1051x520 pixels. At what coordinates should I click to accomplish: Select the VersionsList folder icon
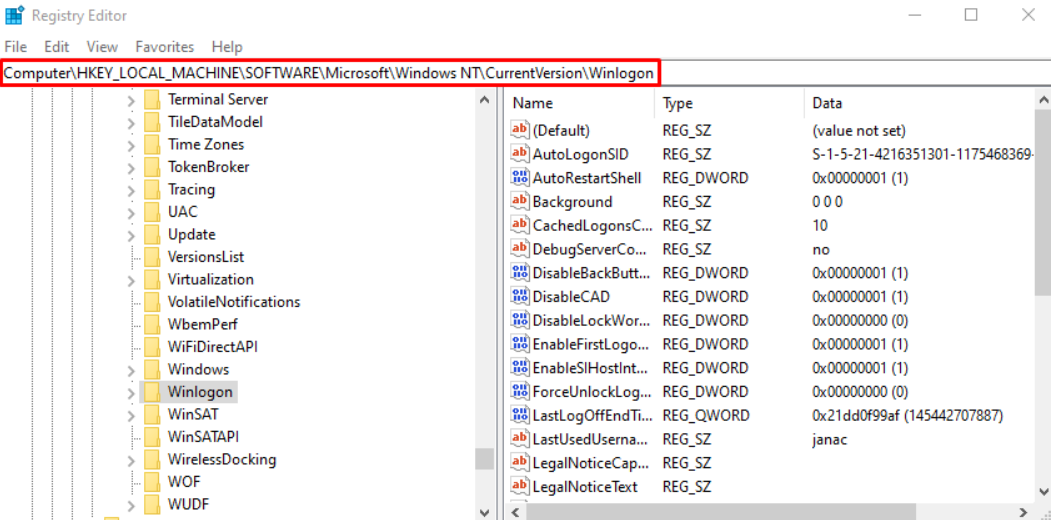(x=152, y=257)
